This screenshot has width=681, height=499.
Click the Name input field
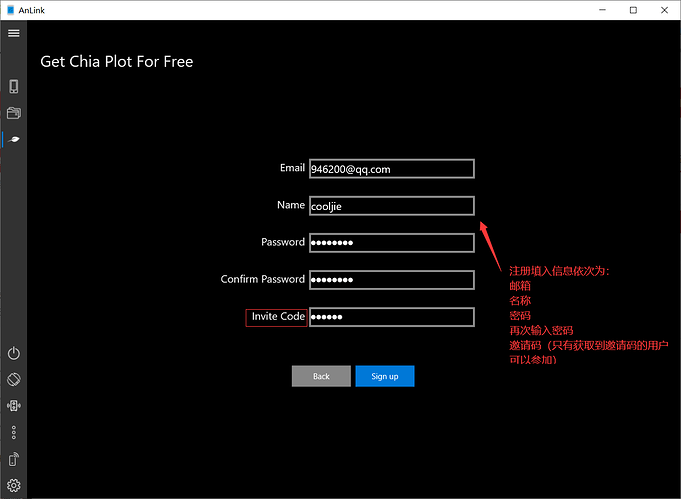click(392, 206)
